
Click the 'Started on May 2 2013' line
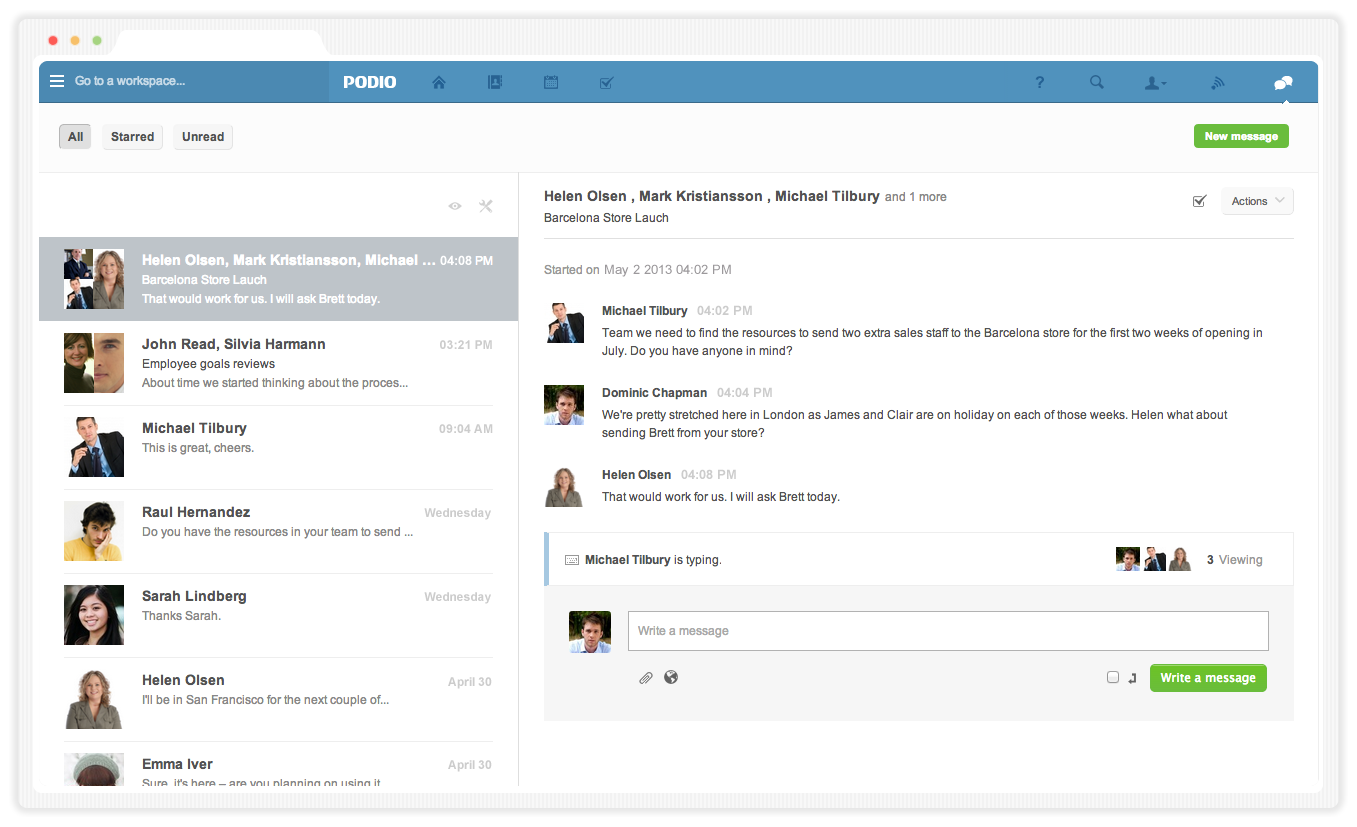click(x=638, y=270)
